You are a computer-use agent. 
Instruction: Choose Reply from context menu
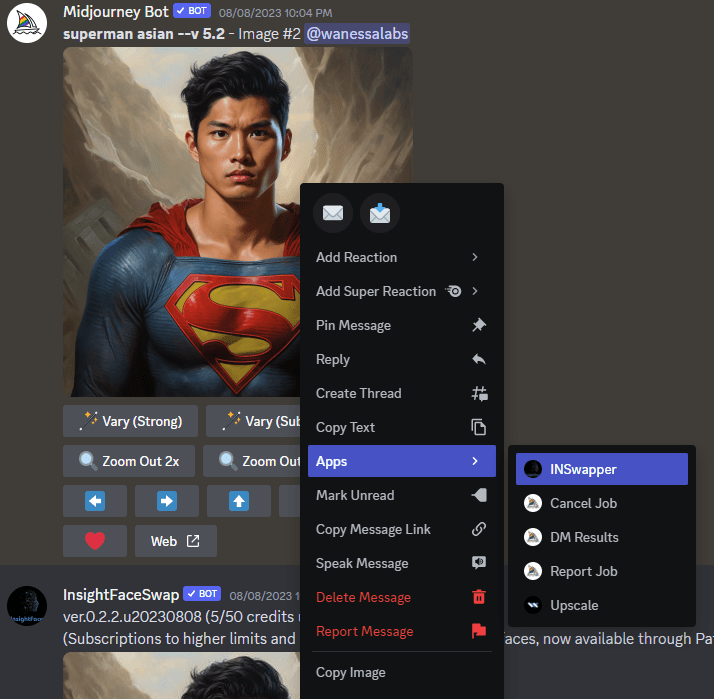pos(402,359)
